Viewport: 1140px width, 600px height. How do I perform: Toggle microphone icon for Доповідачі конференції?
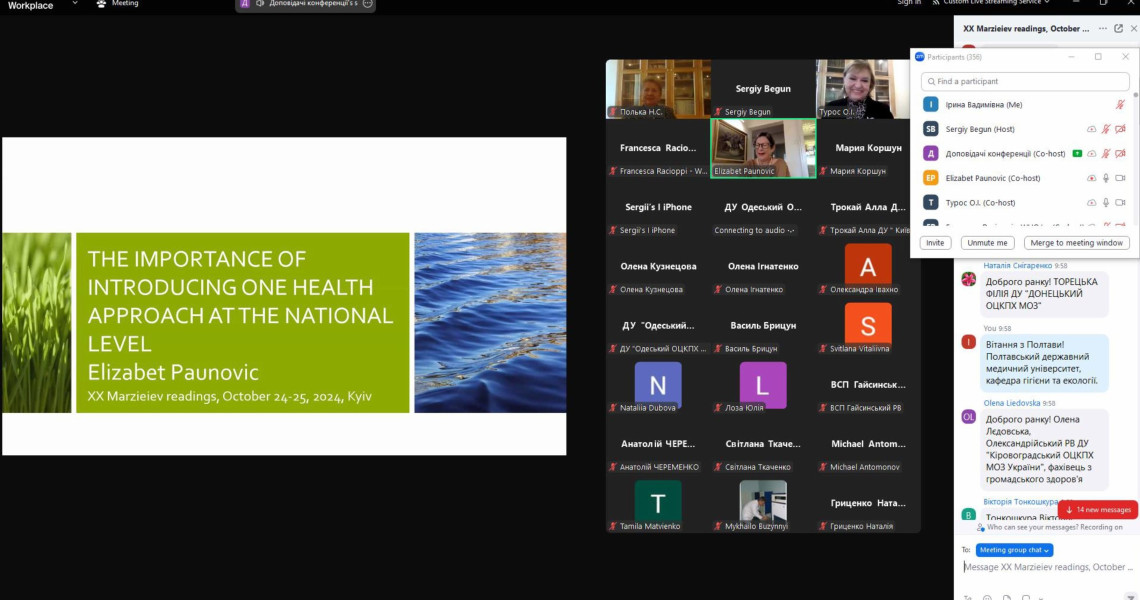[x=1106, y=153]
